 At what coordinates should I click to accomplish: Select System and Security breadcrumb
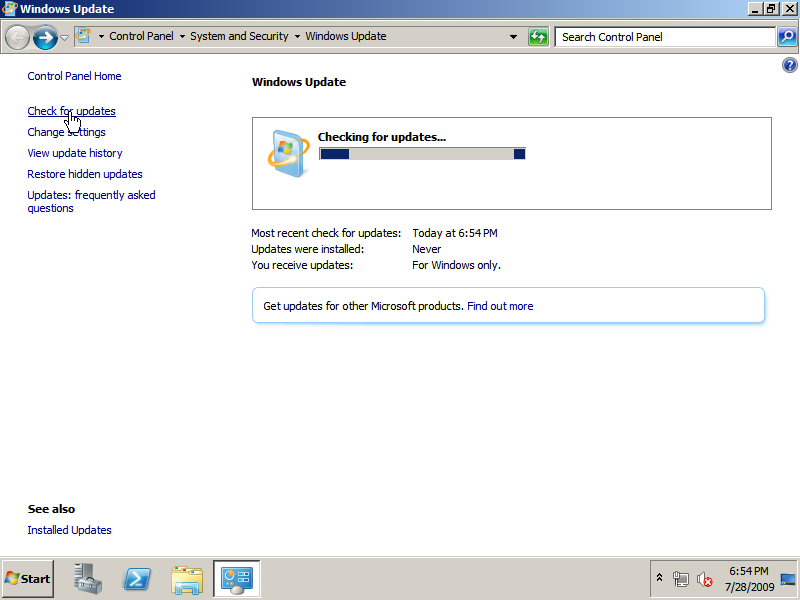click(x=239, y=36)
